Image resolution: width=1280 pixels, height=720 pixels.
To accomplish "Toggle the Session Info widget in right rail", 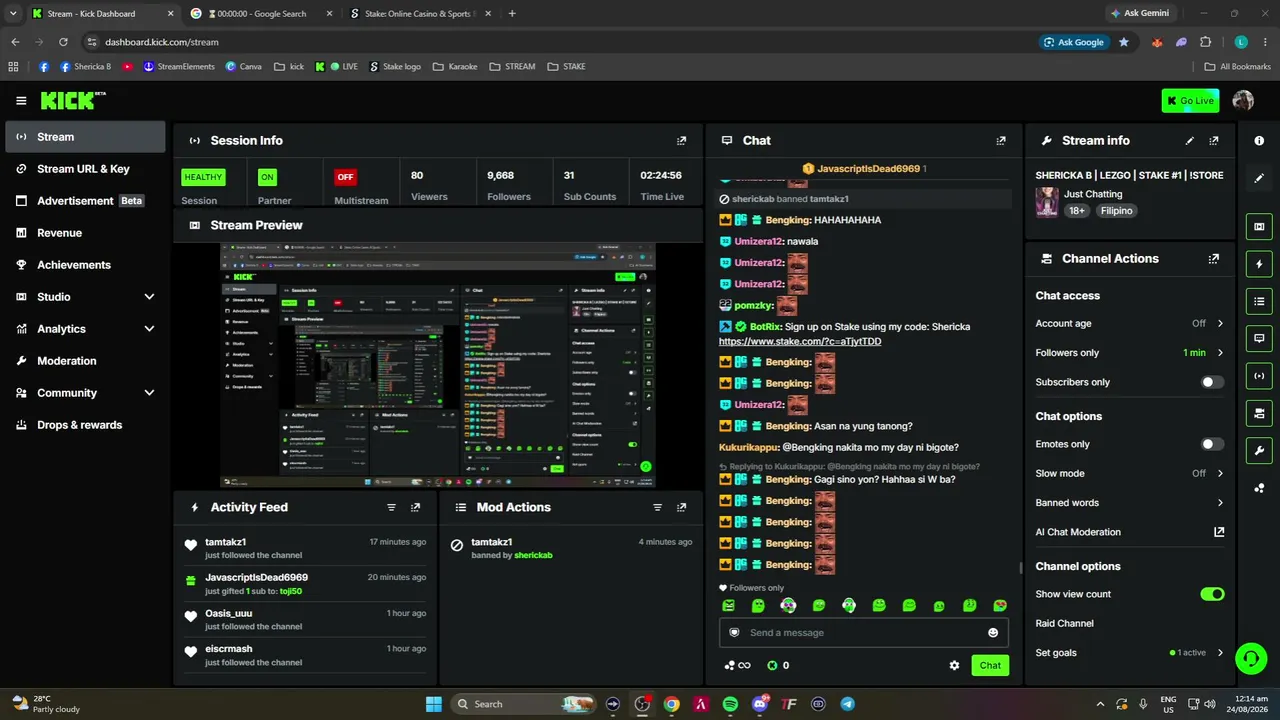I will point(1259,376).
